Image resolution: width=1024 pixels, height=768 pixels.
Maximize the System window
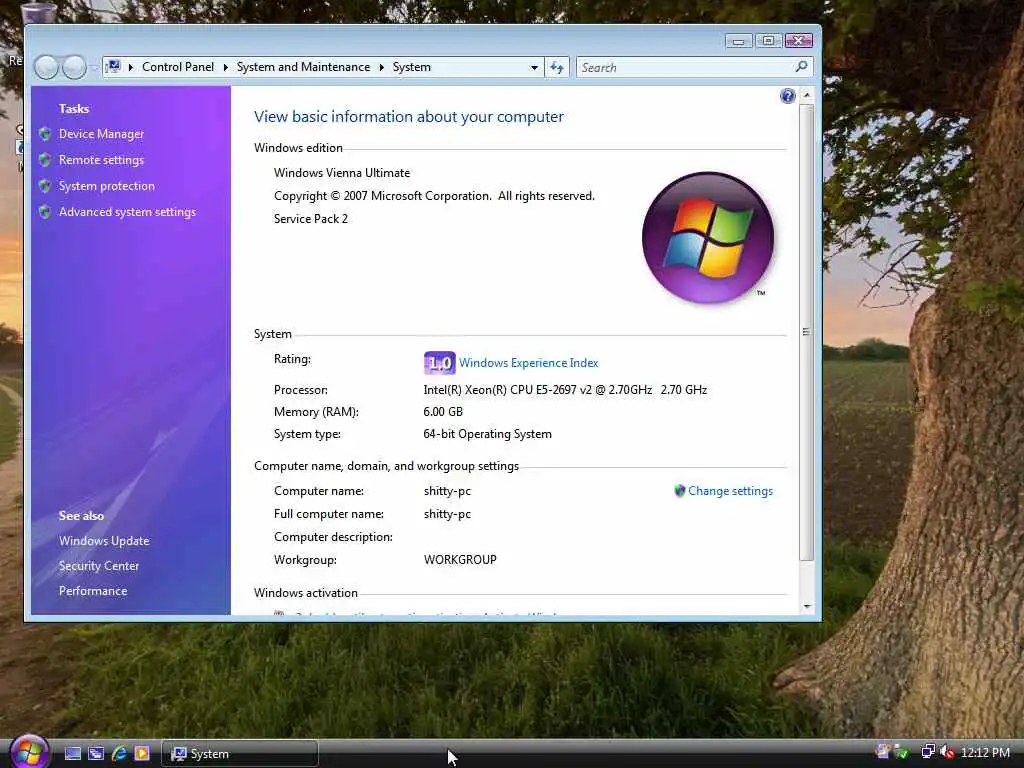pyautogui.click(x=768, y=41)
